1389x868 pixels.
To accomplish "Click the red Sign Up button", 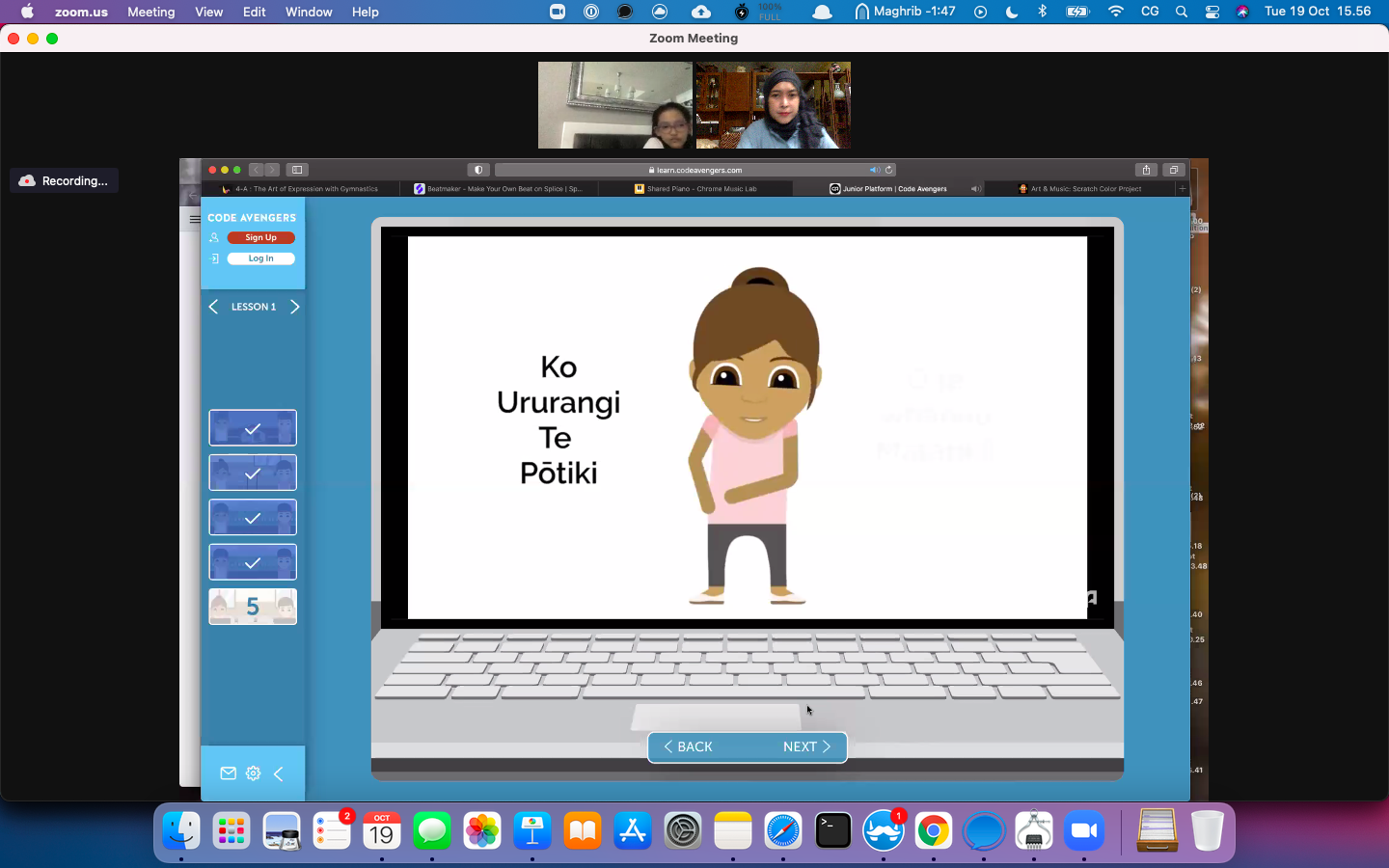I will [260, 237].
